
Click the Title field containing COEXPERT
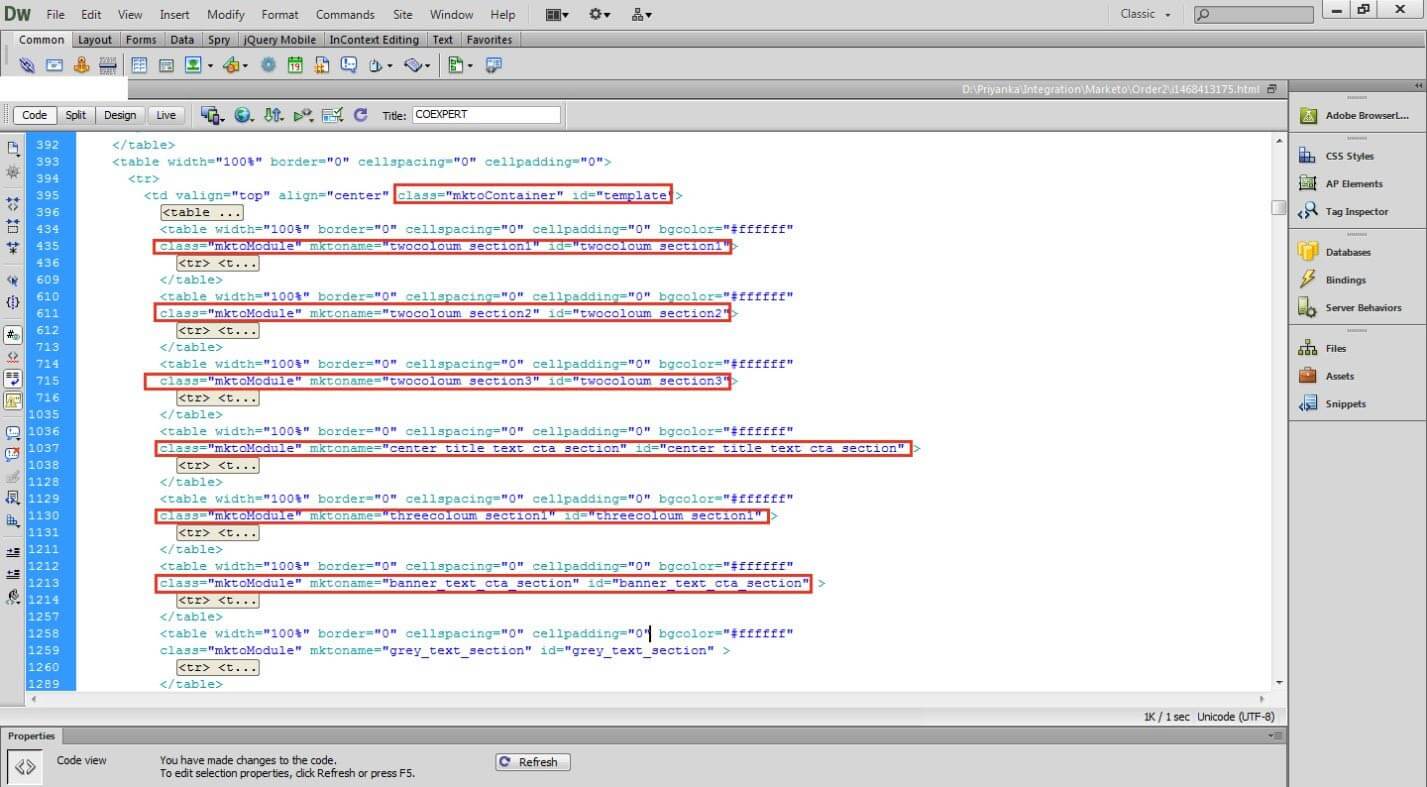pyautogui.click(x=486, y=115)
